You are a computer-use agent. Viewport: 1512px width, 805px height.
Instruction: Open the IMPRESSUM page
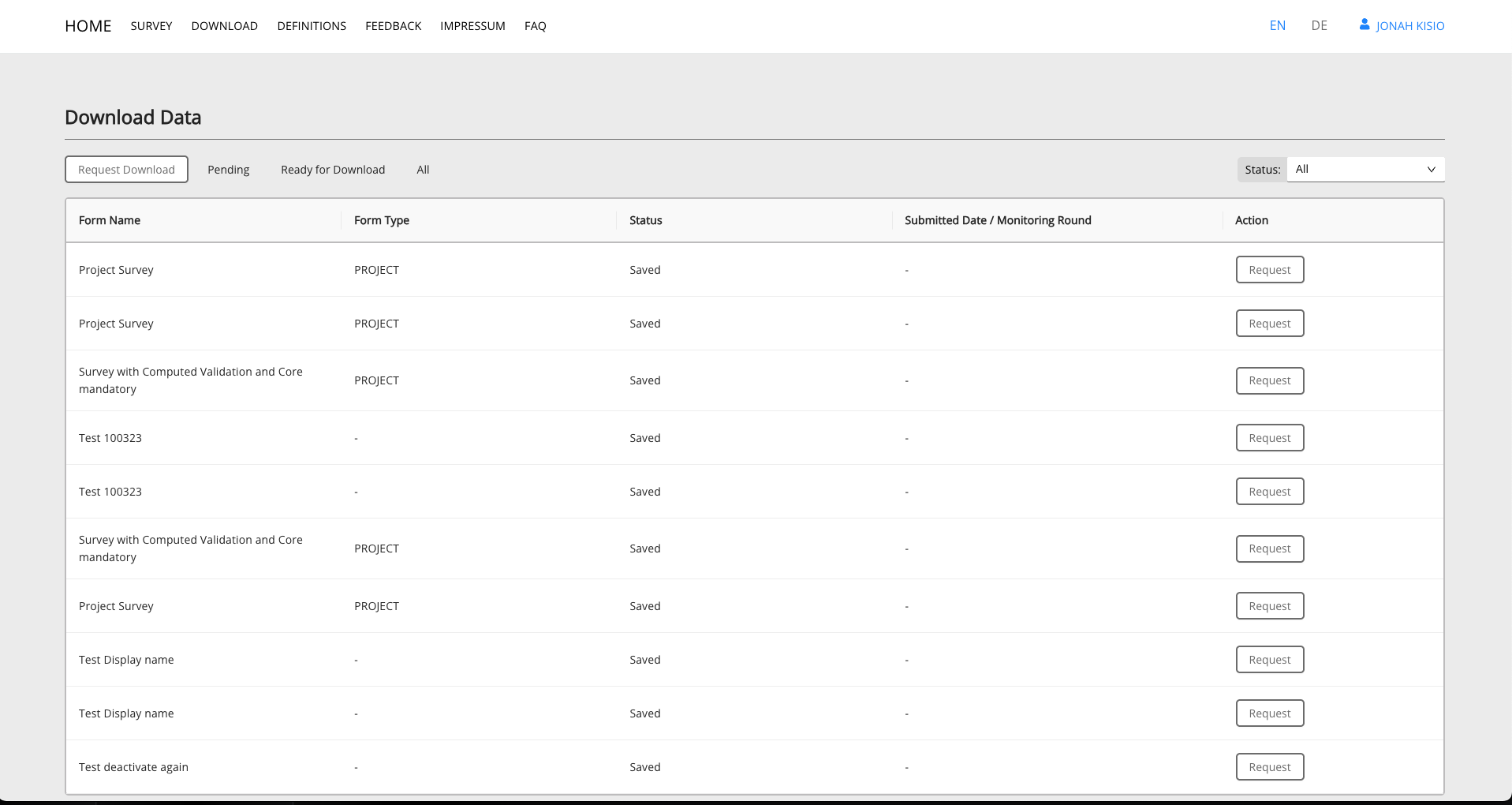[x=472, y=26]
